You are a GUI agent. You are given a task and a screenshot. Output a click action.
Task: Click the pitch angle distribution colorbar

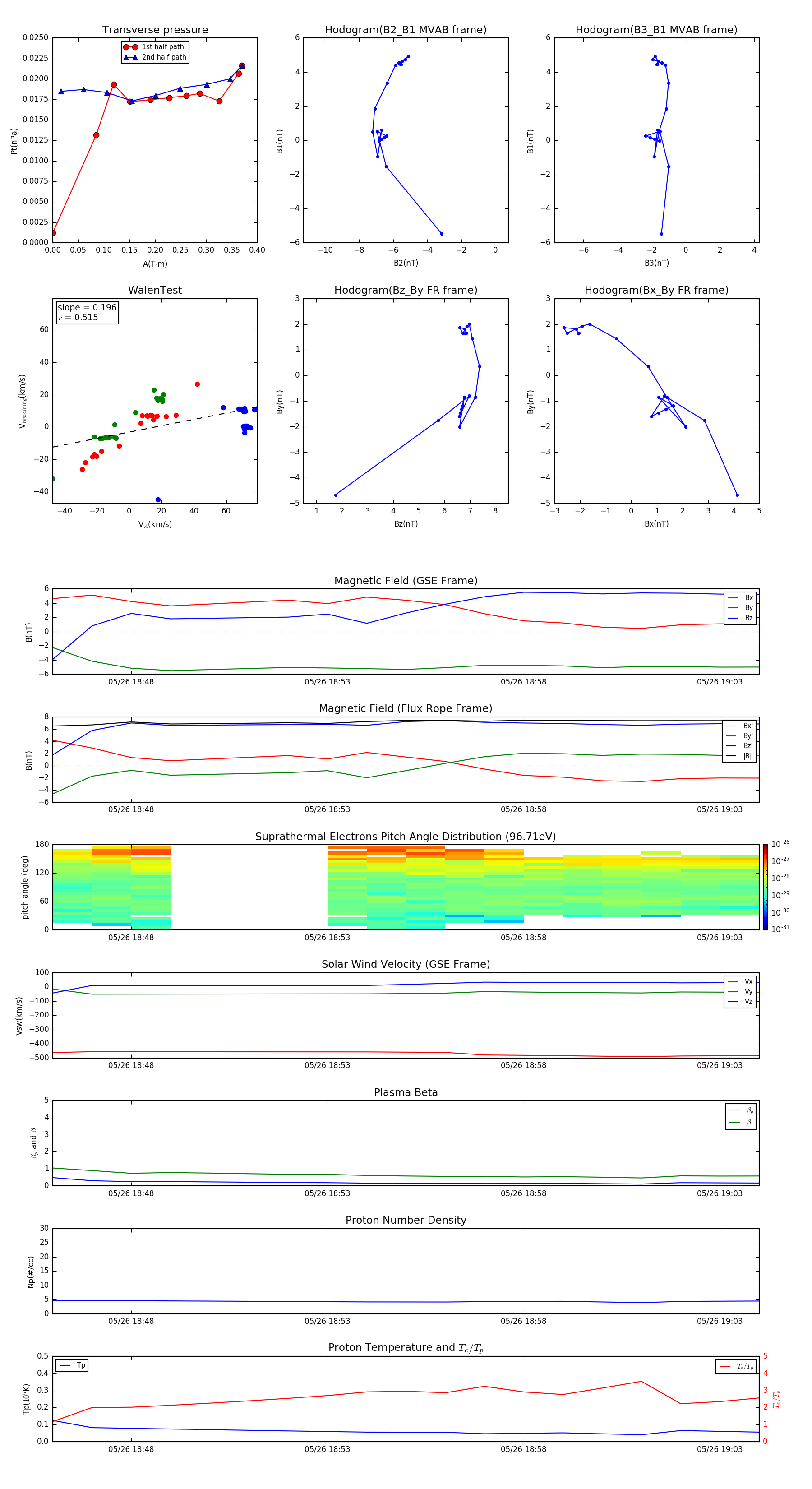click(765, 887)
